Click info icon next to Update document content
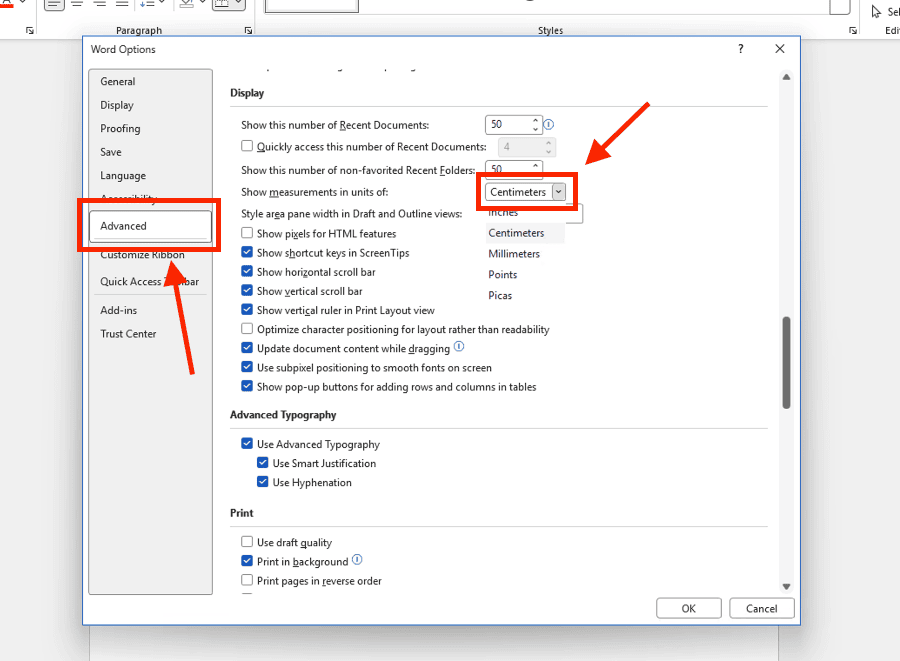The height and width of the screenshot is (661, 900). 459,347
